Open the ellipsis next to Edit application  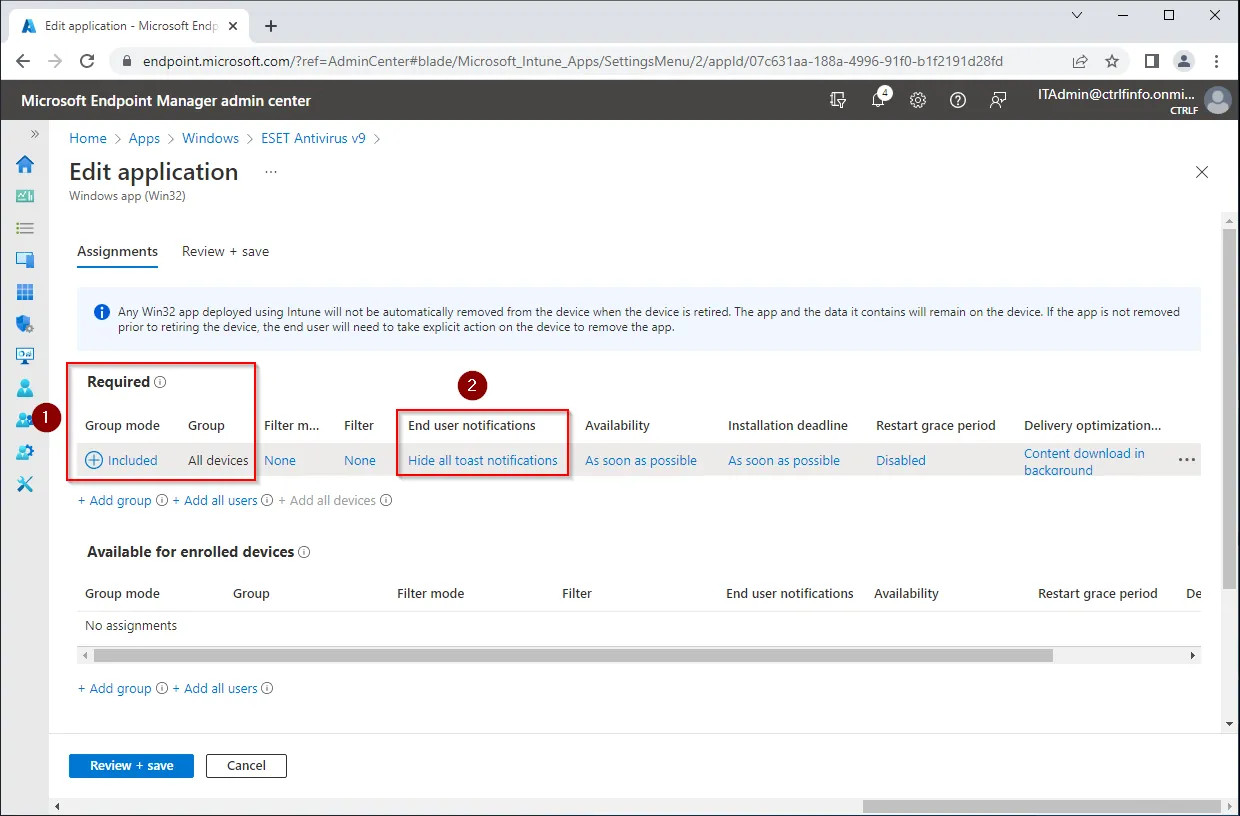pos(270,172)
